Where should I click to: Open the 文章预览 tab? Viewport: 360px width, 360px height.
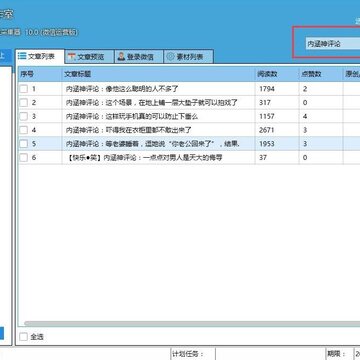tap(89, 57)
